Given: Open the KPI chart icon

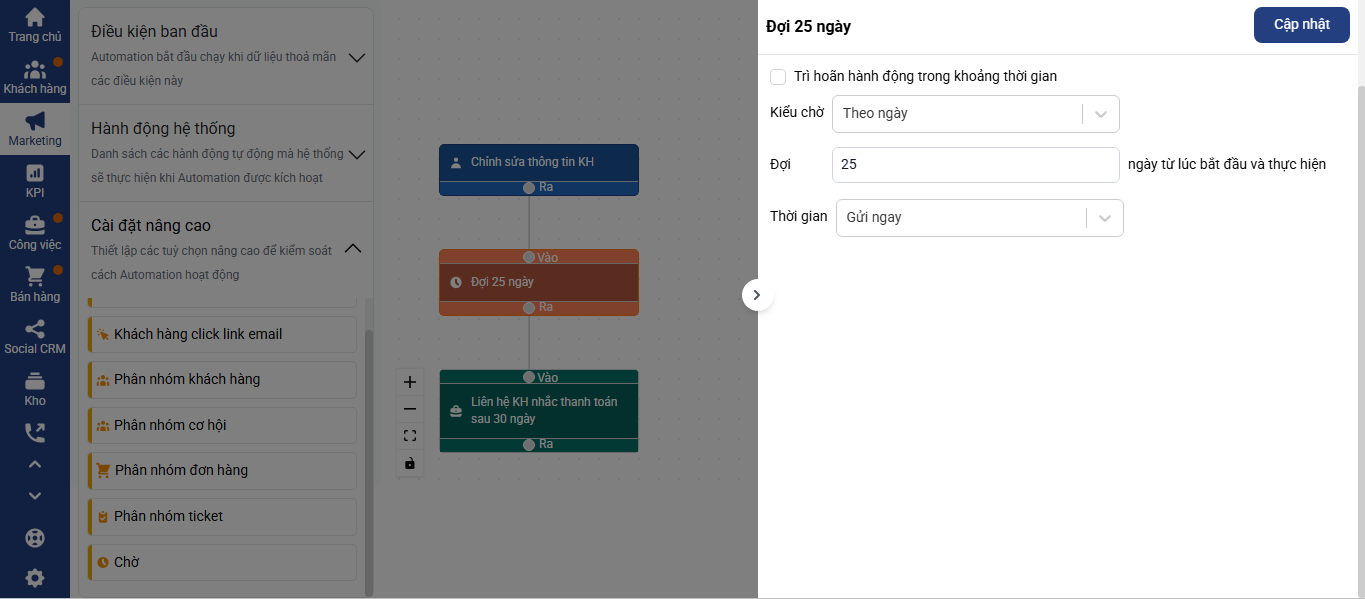Looking at the screenshot, I should click(x=34, y=173).
